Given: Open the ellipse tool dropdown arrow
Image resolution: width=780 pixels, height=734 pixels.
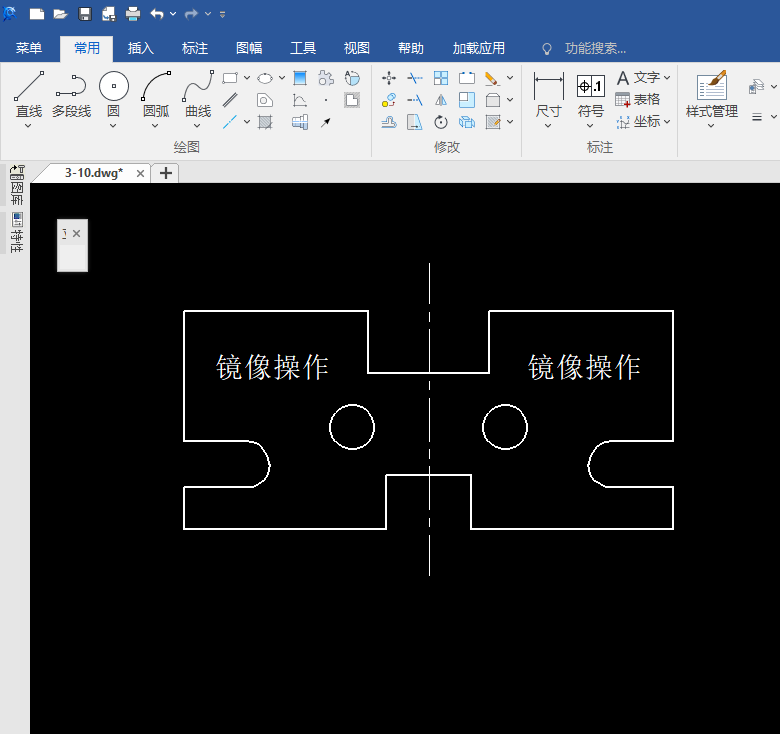Looking at the screenshot, I should (282, 78).
